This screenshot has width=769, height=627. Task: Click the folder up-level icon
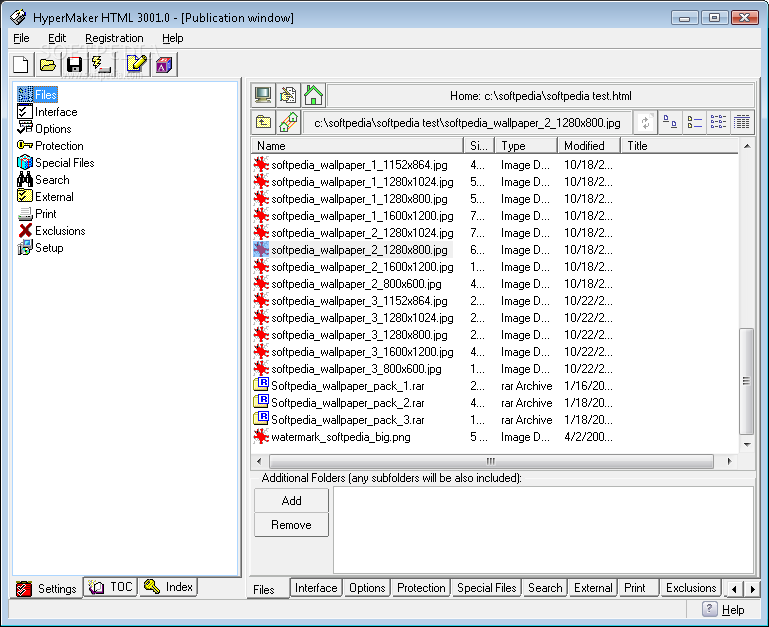[x=264, y=122]
